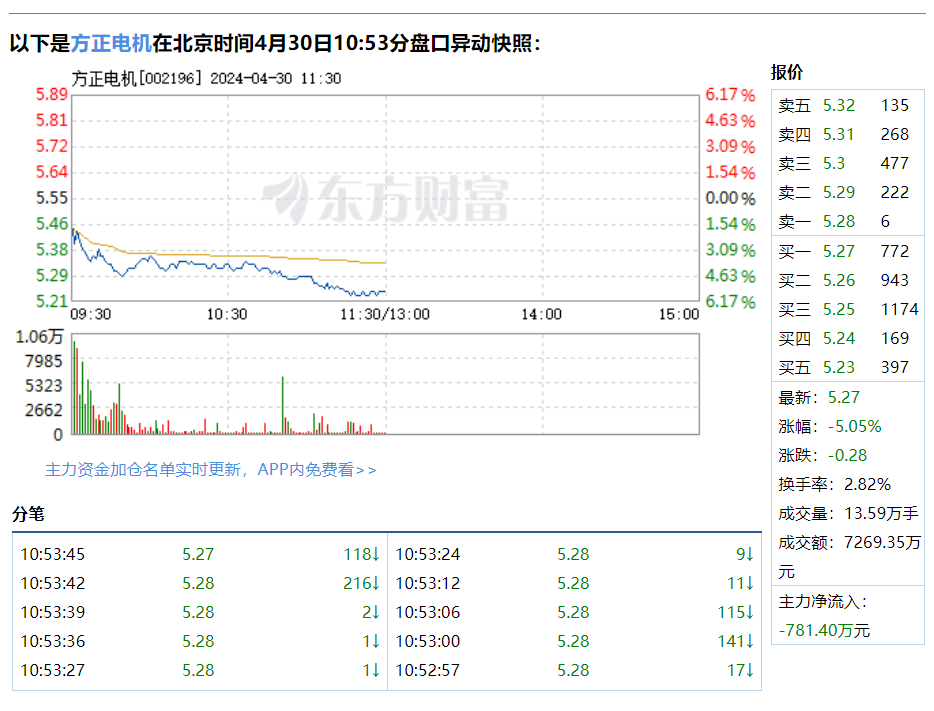Click tick row at 10:53:24
The width and height of the screenshot is (934, 711).
(575, 554)
